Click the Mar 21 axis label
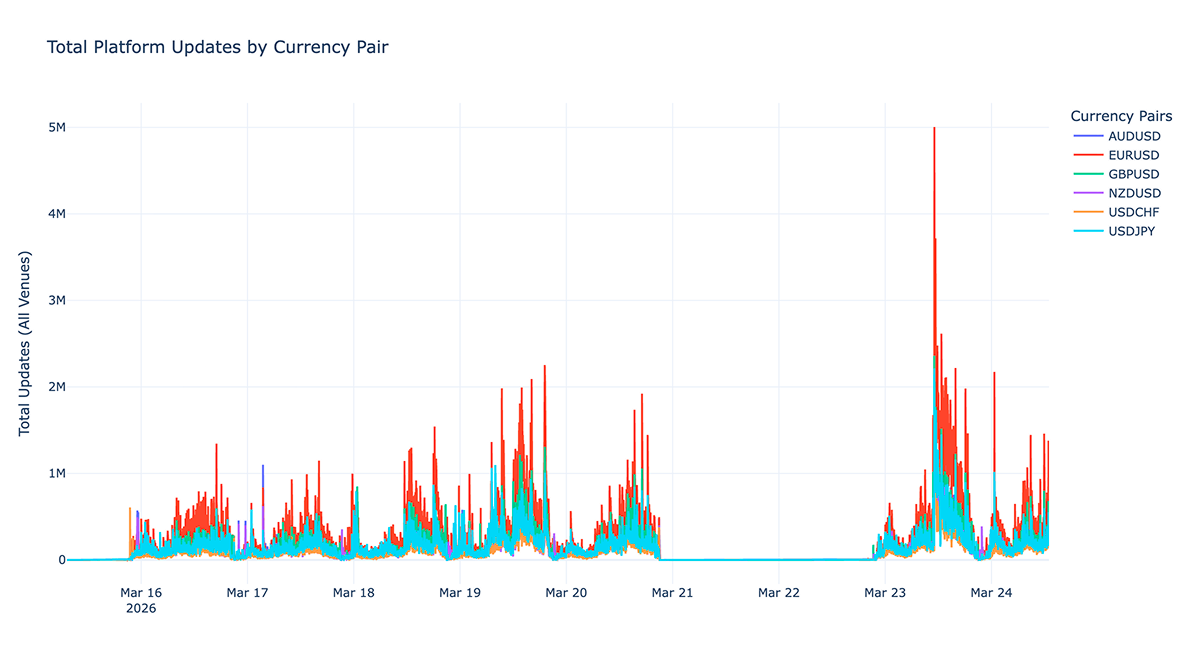Viewport: 1200px width, 648px height. (x=671, y=592)
